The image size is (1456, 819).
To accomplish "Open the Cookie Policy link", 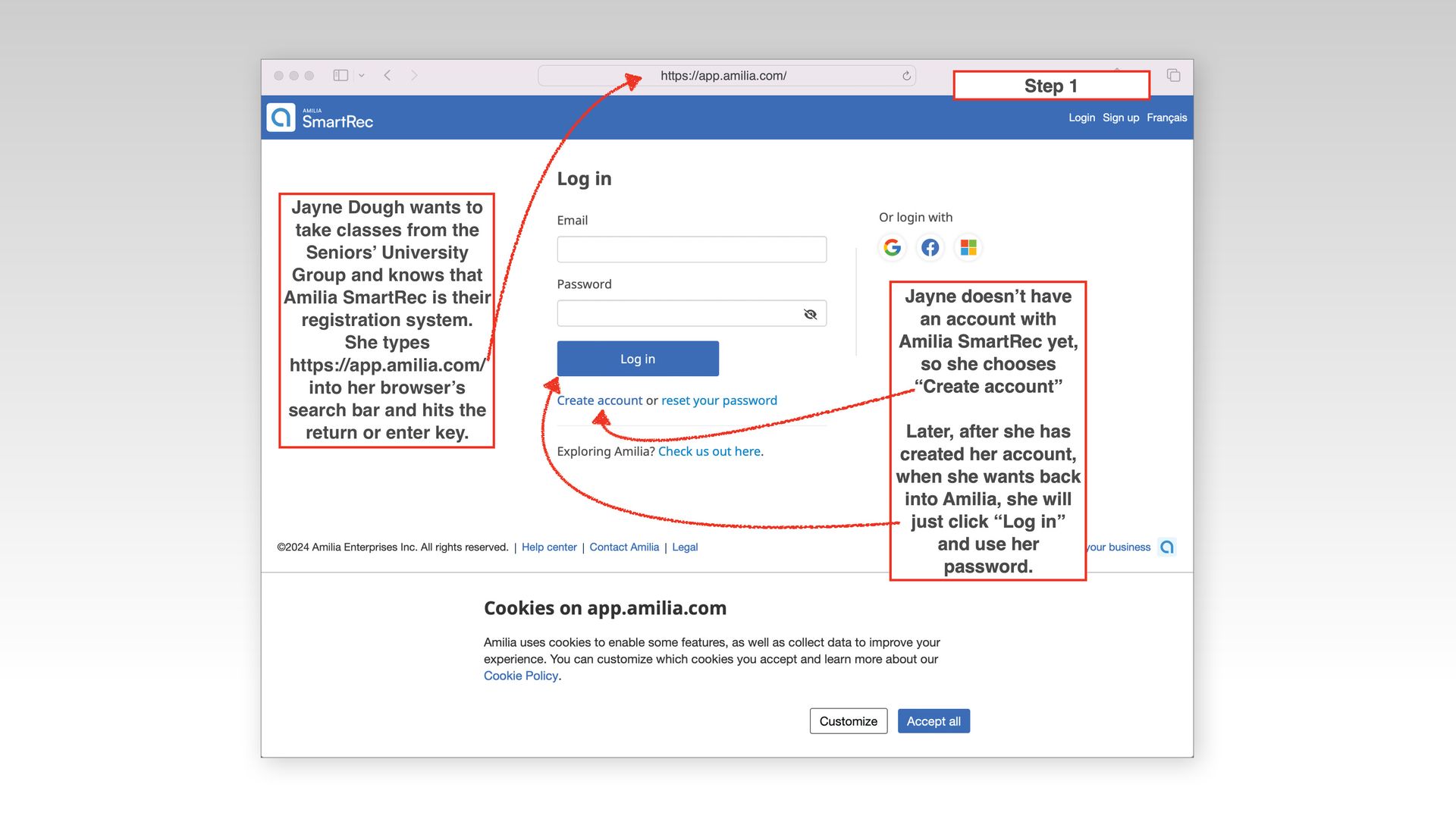I will click(521, 676).
